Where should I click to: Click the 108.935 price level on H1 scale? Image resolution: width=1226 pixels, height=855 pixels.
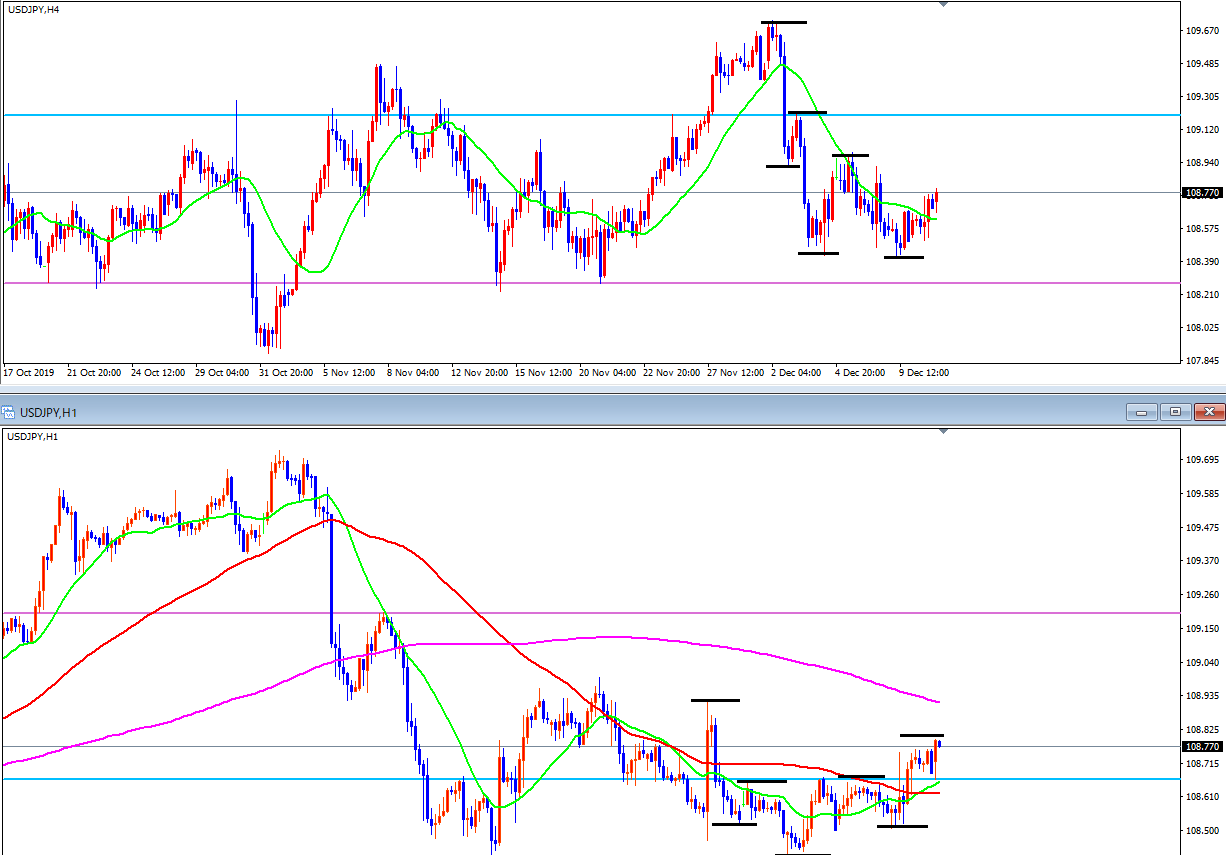[1201, 696]
